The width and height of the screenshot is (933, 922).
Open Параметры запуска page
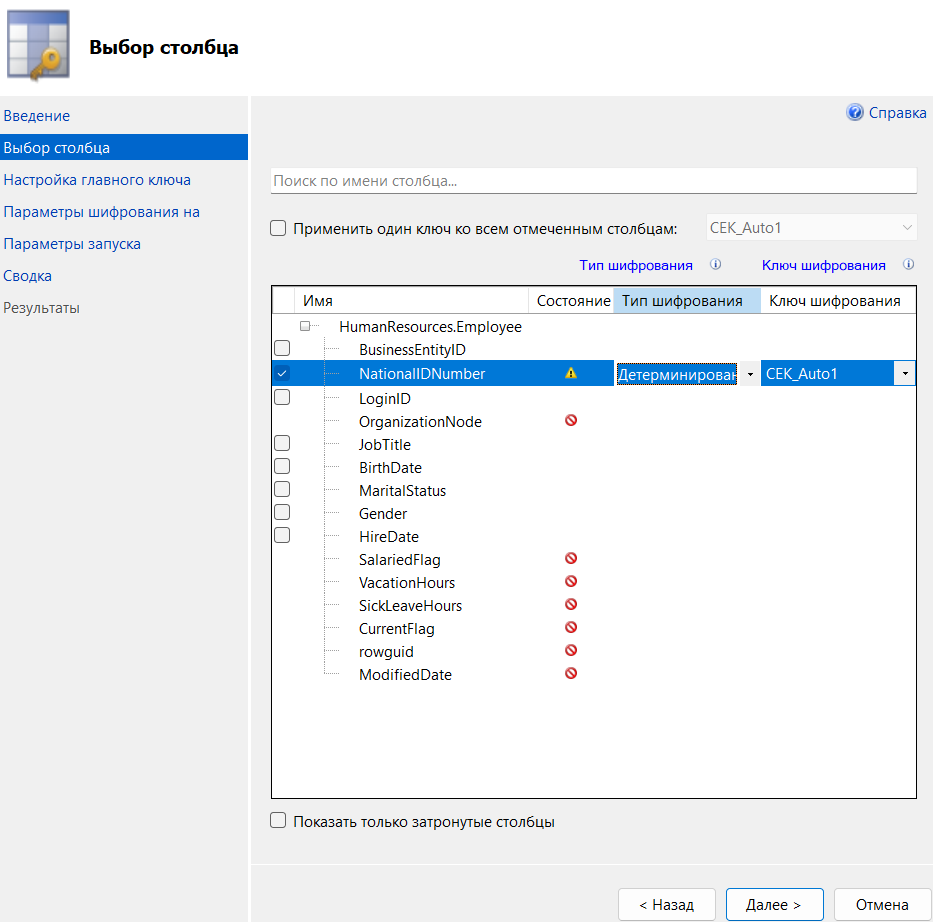[72, 244]
